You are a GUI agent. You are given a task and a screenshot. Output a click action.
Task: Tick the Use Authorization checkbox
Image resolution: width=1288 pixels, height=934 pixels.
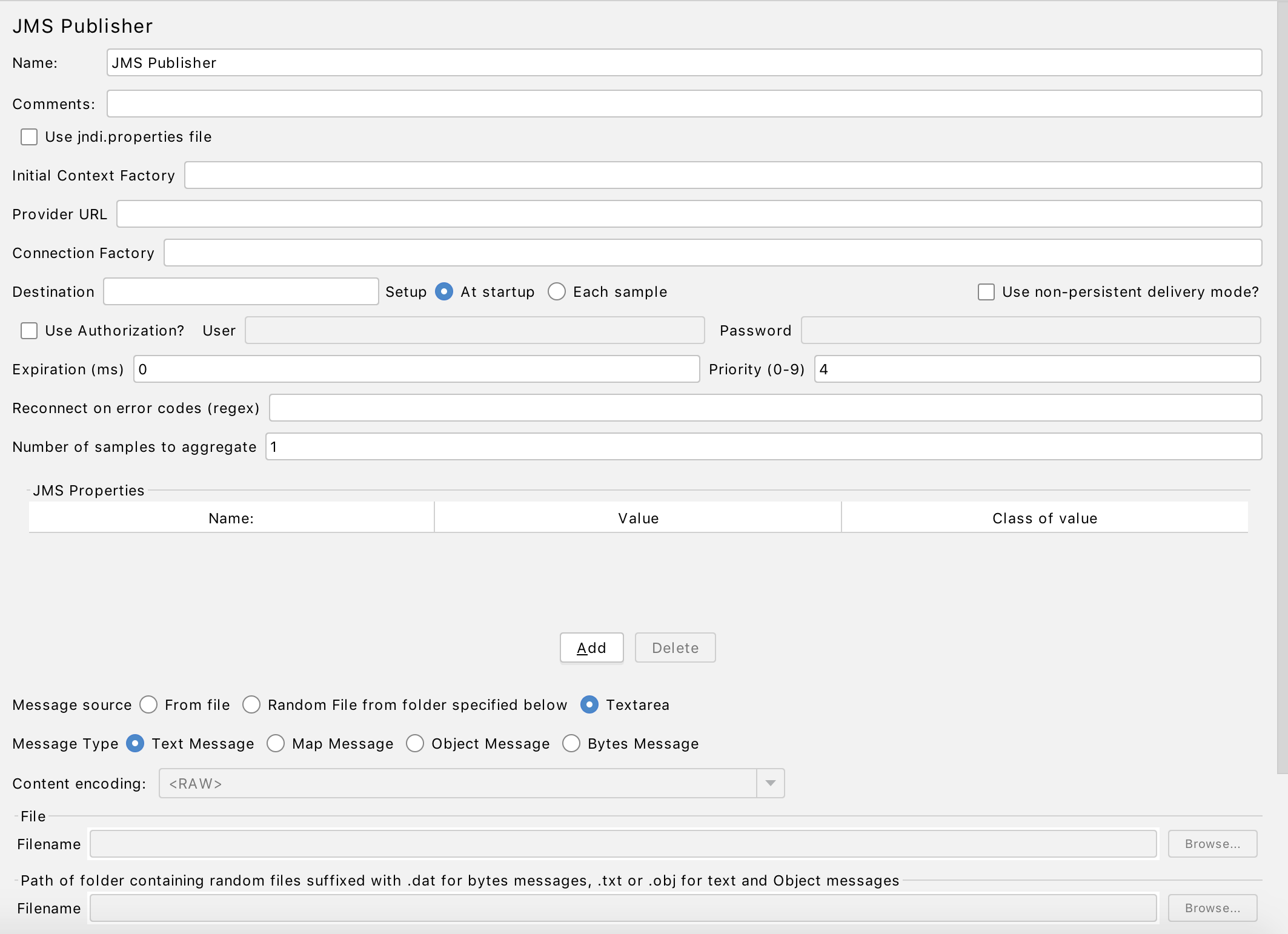coord(29,331)
